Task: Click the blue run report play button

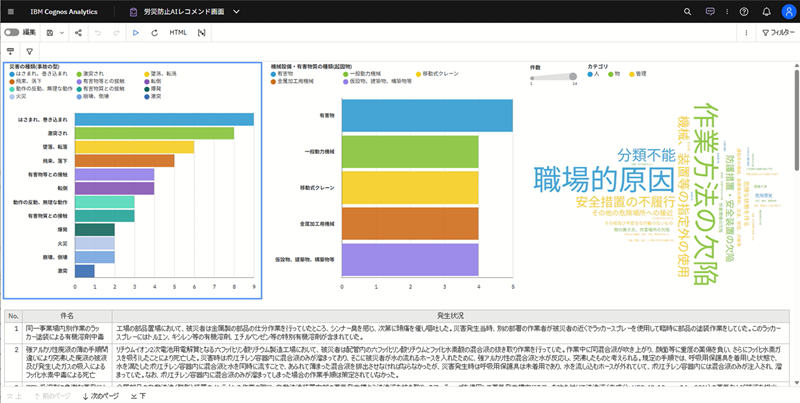Action: (136, 33)
